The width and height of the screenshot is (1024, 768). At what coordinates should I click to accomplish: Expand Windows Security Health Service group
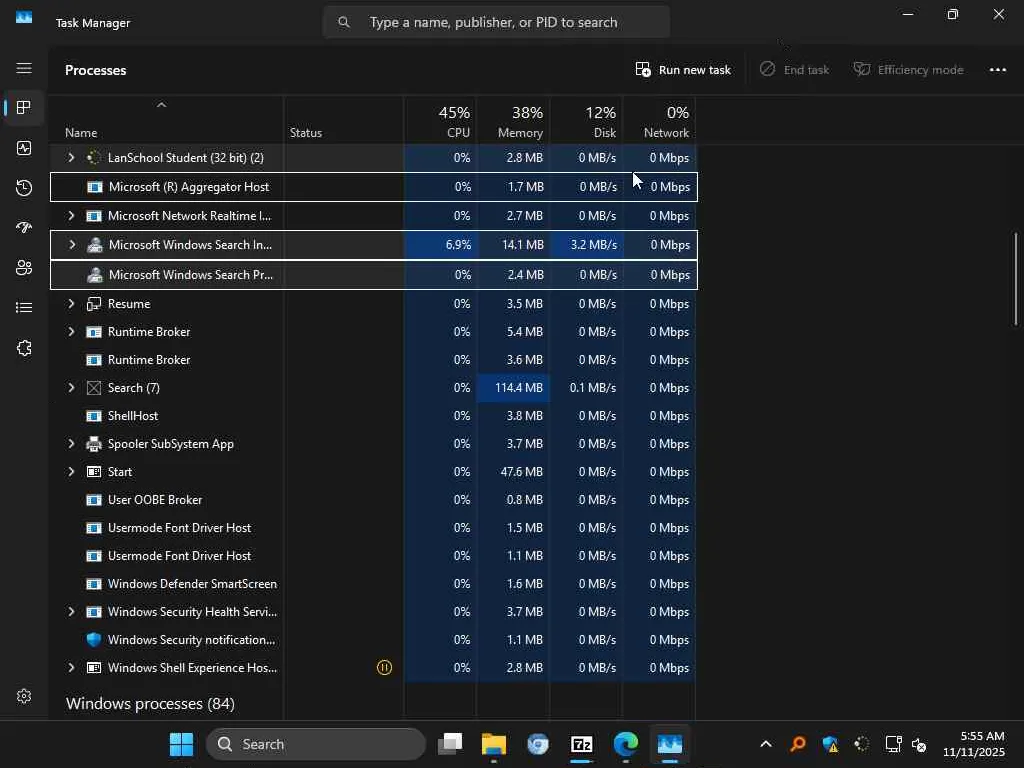point(71,612)
